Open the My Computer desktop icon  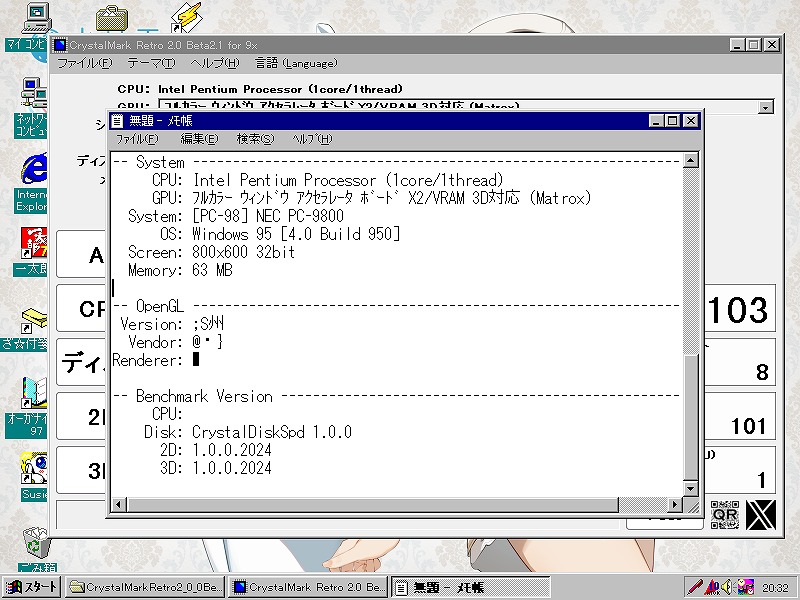pos(36,19)
